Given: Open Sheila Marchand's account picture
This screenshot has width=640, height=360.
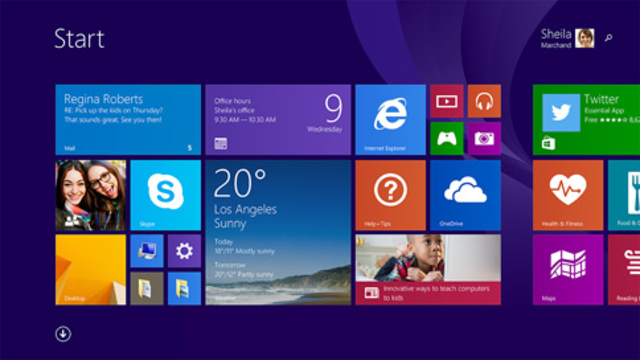Looking at the screenshot, I should pyautogui.click(x=585, y=38).
